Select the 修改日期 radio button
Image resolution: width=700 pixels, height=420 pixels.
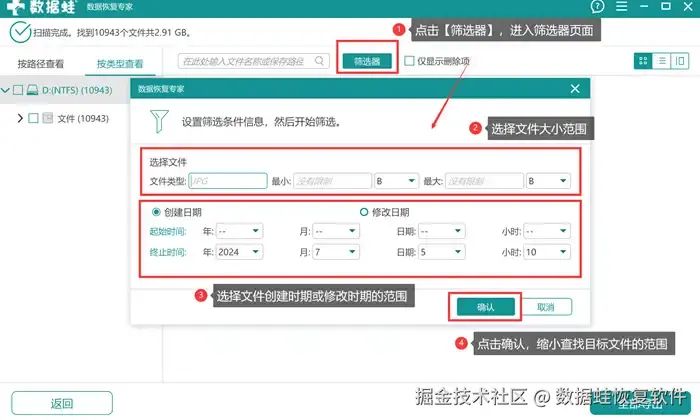coord(364,212)
